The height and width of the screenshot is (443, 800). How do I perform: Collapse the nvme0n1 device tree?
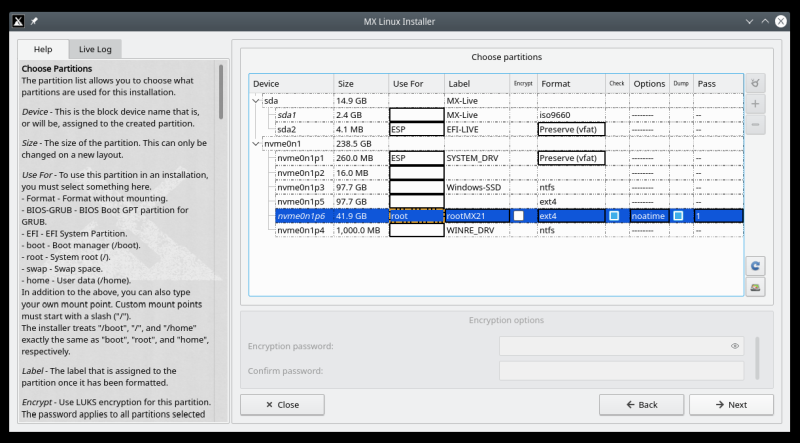tap(256, 144)
